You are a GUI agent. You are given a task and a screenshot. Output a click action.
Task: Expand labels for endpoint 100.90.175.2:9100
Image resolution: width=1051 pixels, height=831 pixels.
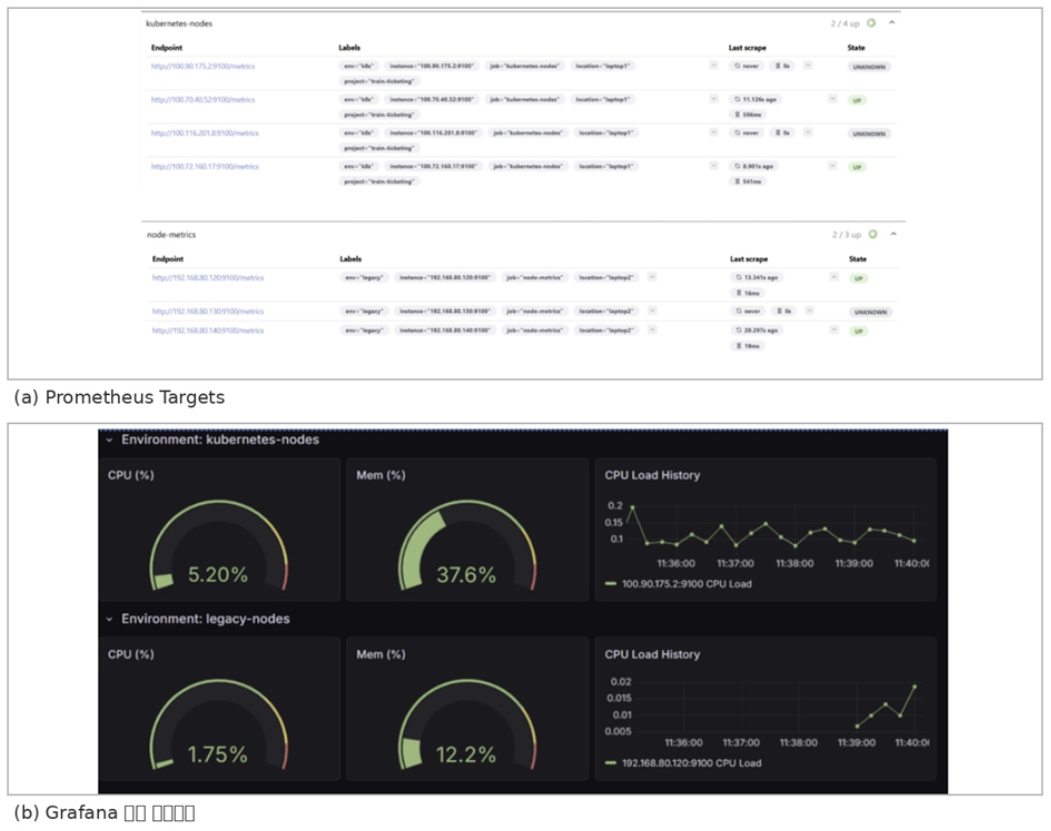point(714,66)
